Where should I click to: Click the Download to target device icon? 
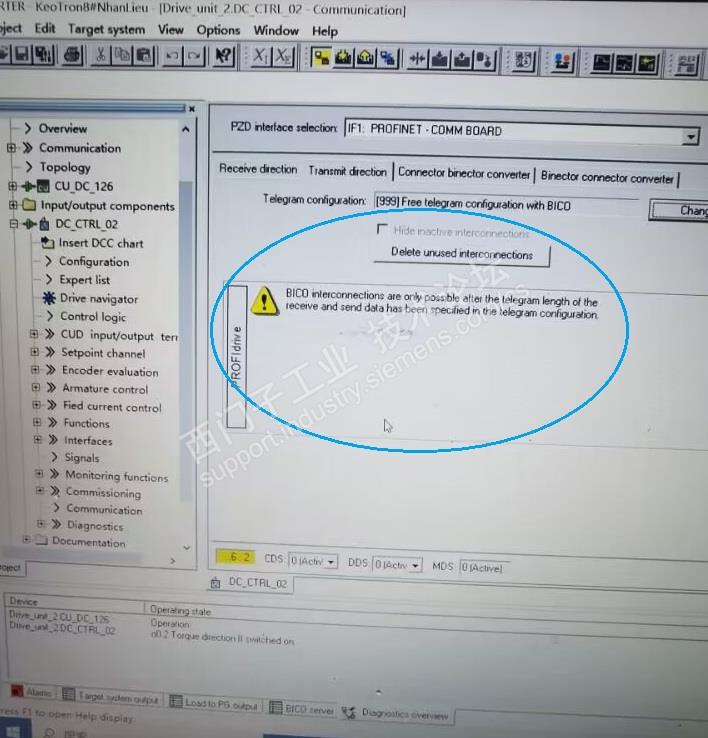(440, 60)
